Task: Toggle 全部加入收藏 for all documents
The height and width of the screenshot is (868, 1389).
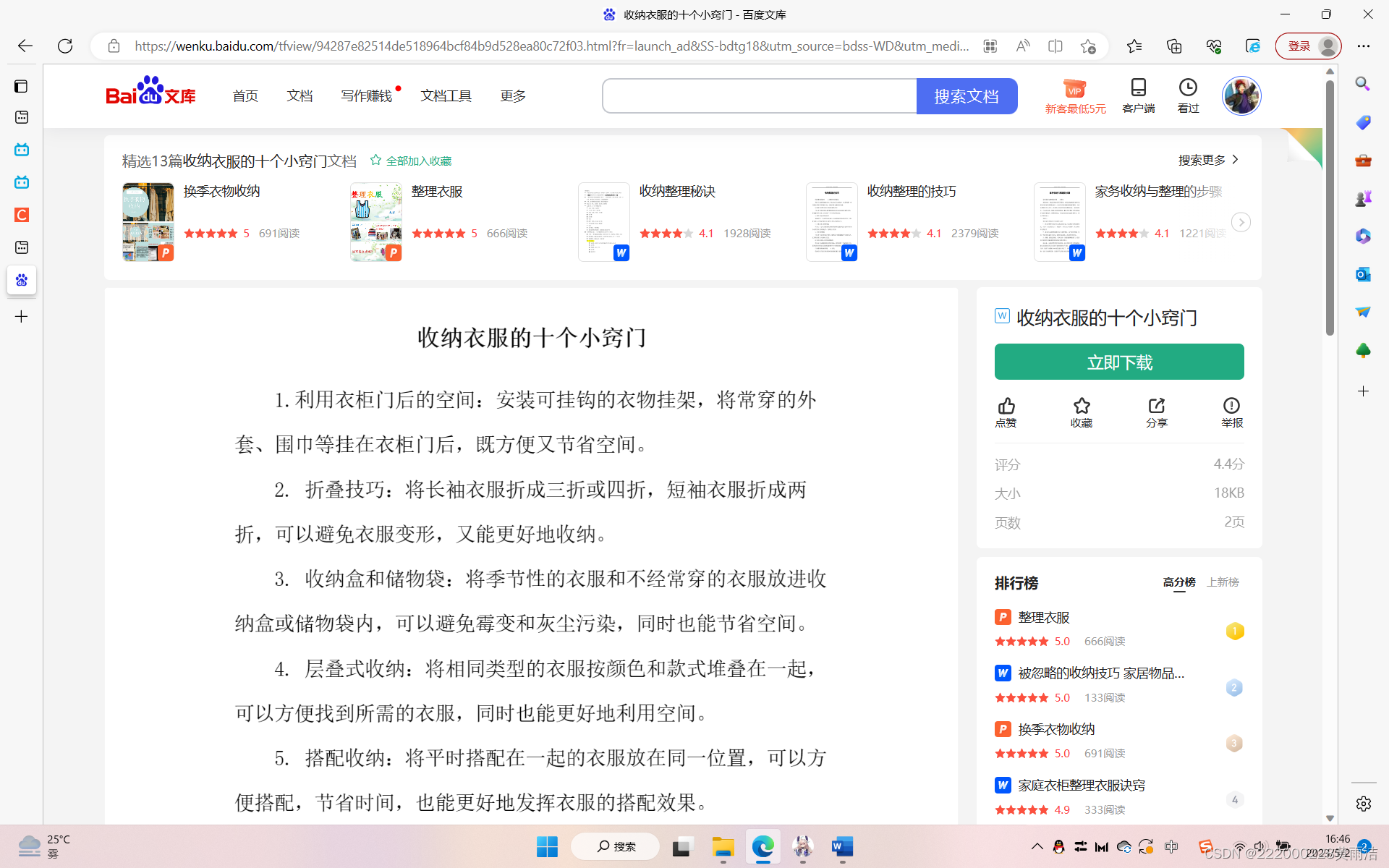Action: tap(411, 161)
